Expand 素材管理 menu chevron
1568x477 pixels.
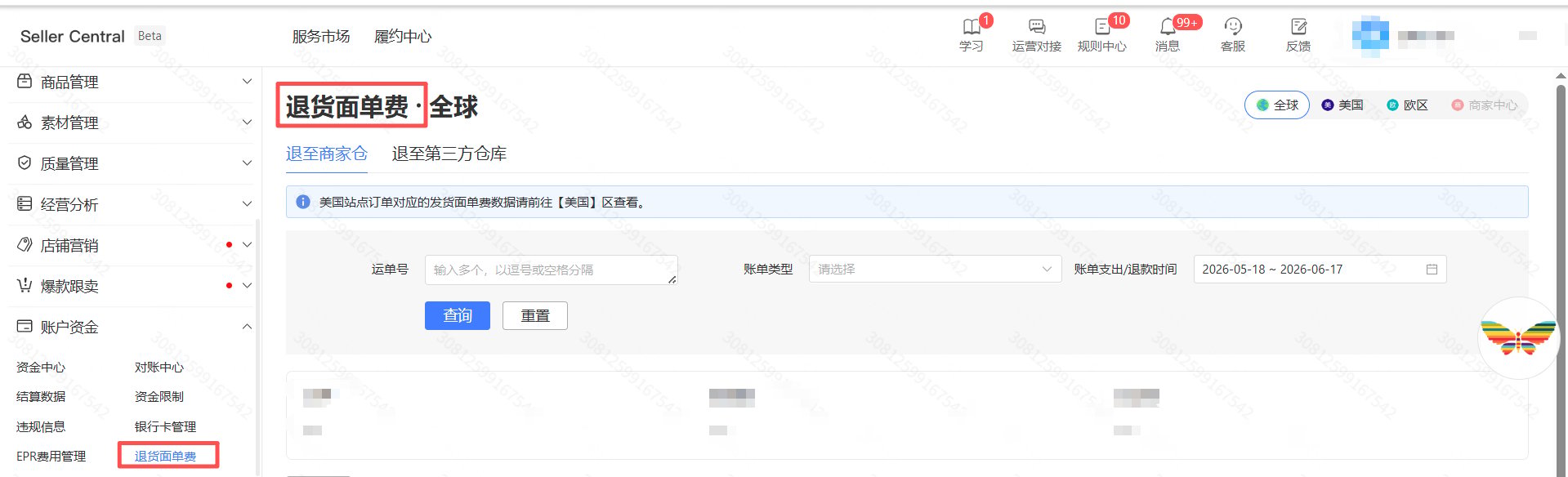coord(247,123)
